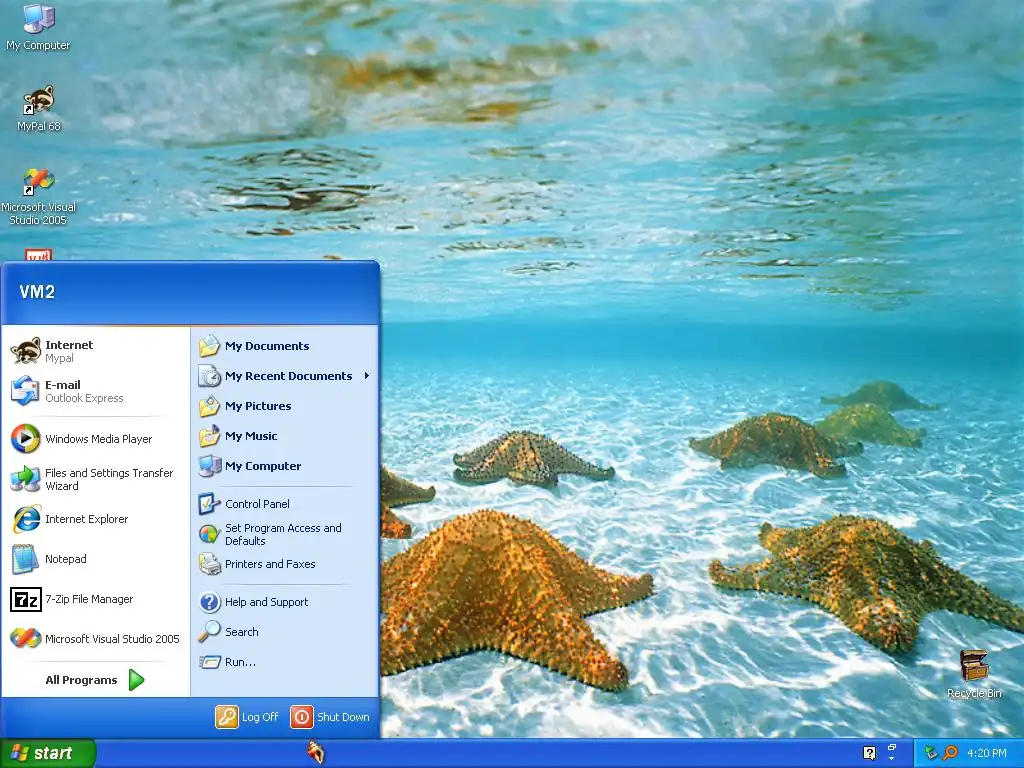This screenshot has width=1024, height=768.
Task: Open Notepad from Start menu
Action: click(x=95, y=559)
